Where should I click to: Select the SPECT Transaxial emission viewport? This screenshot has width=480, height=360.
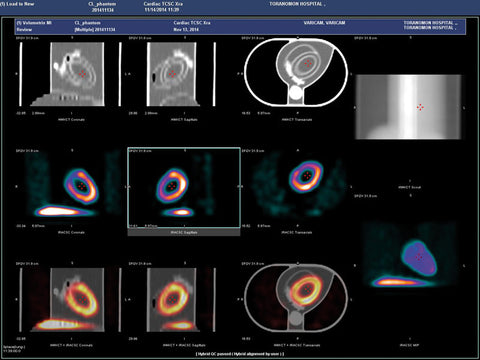[296, 187]
